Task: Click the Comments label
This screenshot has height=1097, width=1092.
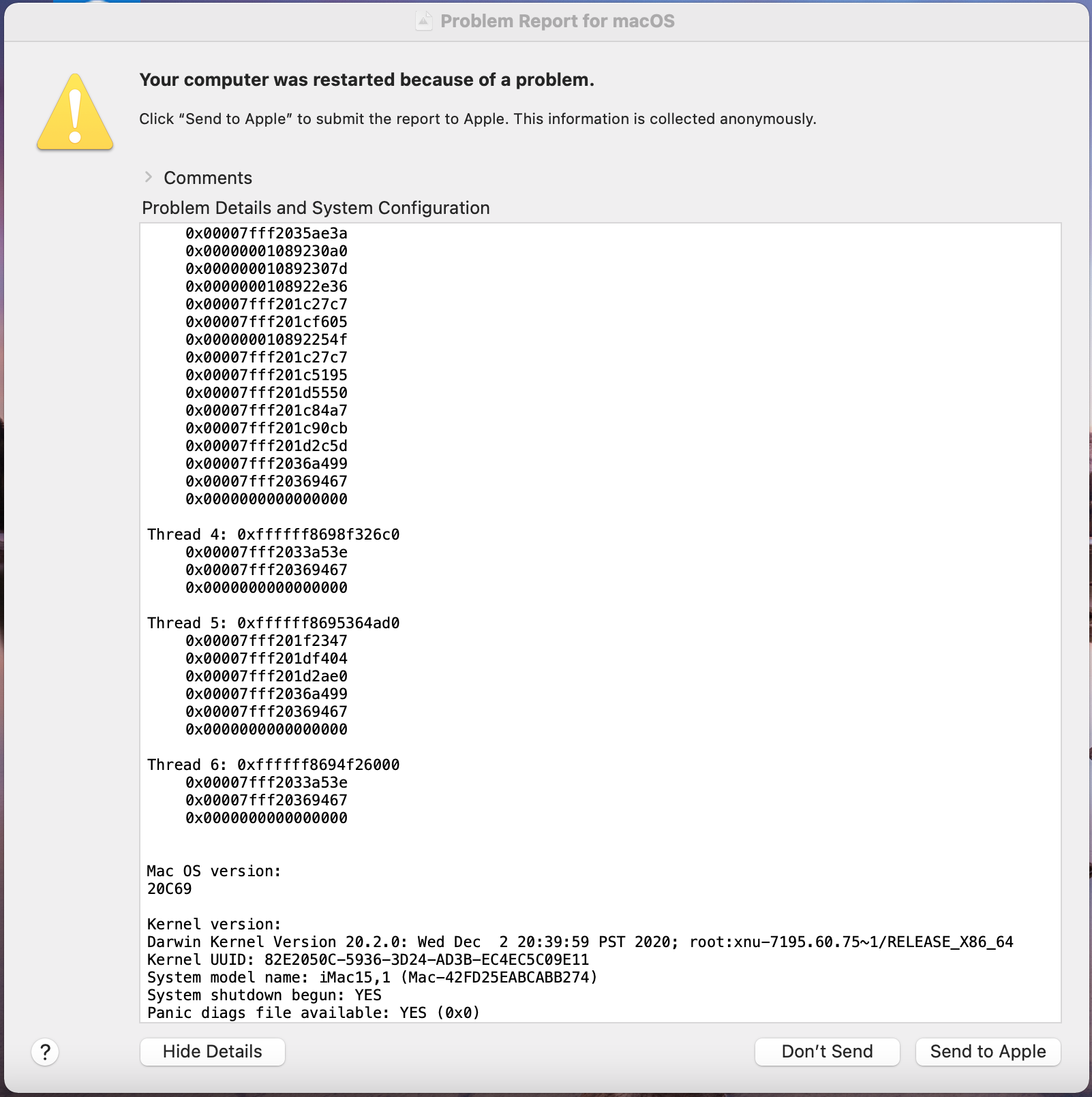Action: click(208, 178)
